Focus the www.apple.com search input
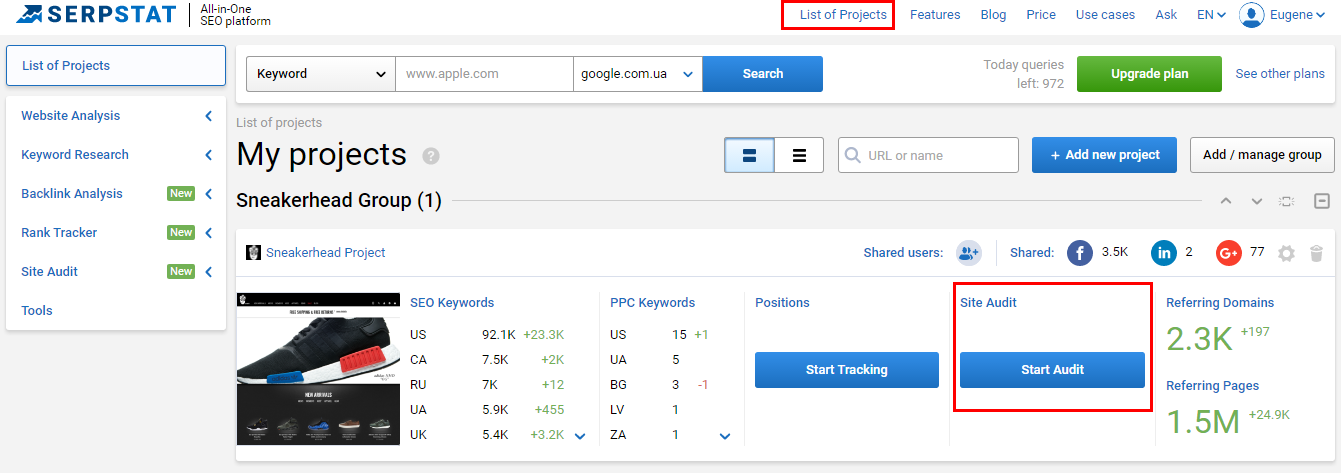 click(484, 74)
